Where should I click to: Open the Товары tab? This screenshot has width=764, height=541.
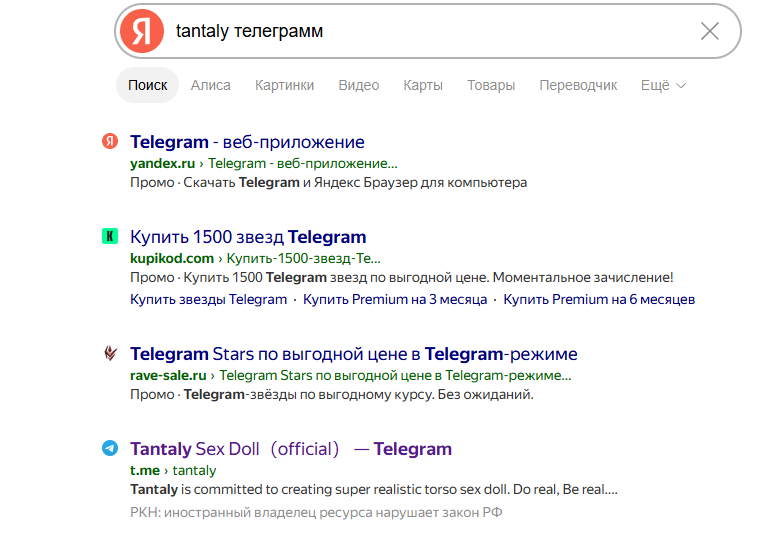491,85
